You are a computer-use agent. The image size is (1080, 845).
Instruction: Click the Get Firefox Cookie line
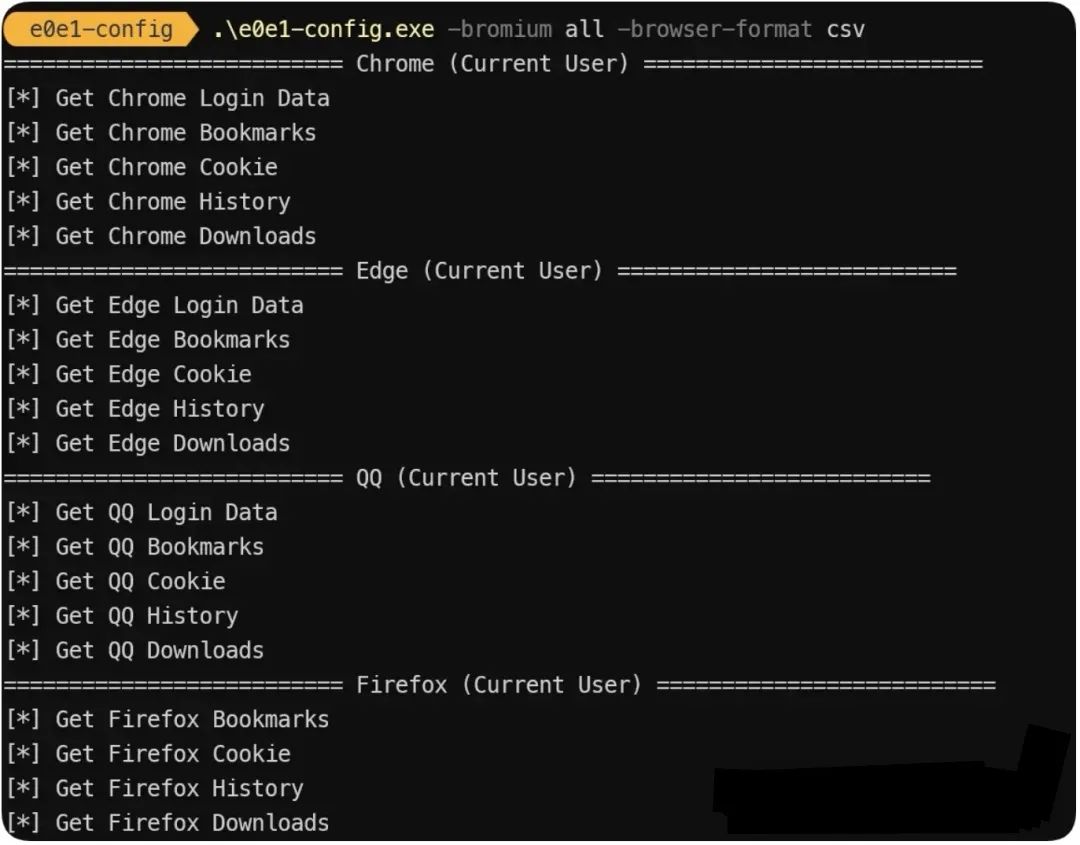(149, 754)
